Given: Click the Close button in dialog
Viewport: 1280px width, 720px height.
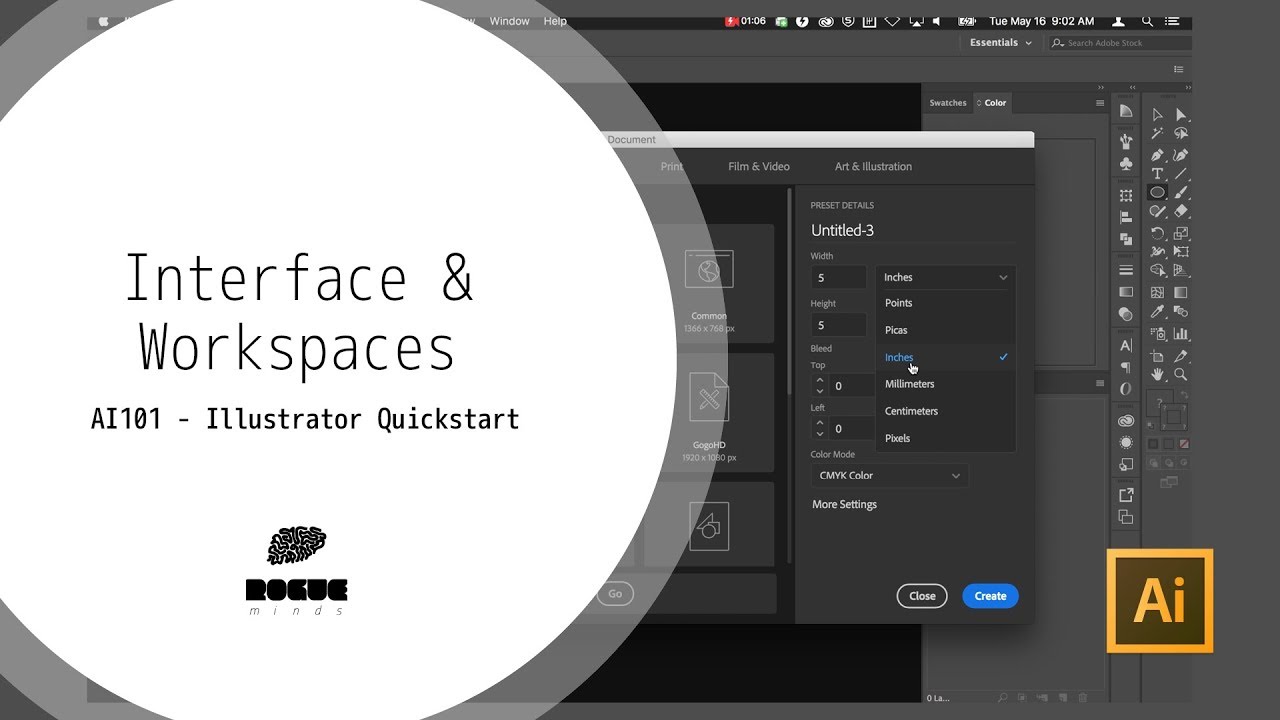Looking at the screenshot, I should [x=922, y=596].
